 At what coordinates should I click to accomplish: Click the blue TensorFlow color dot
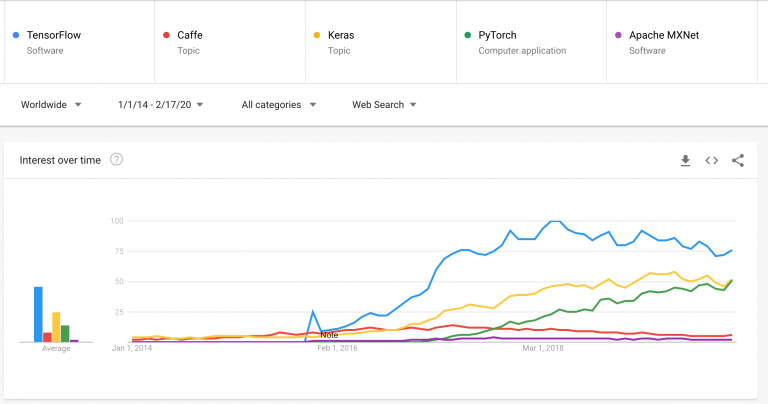[x=15, y=35]
